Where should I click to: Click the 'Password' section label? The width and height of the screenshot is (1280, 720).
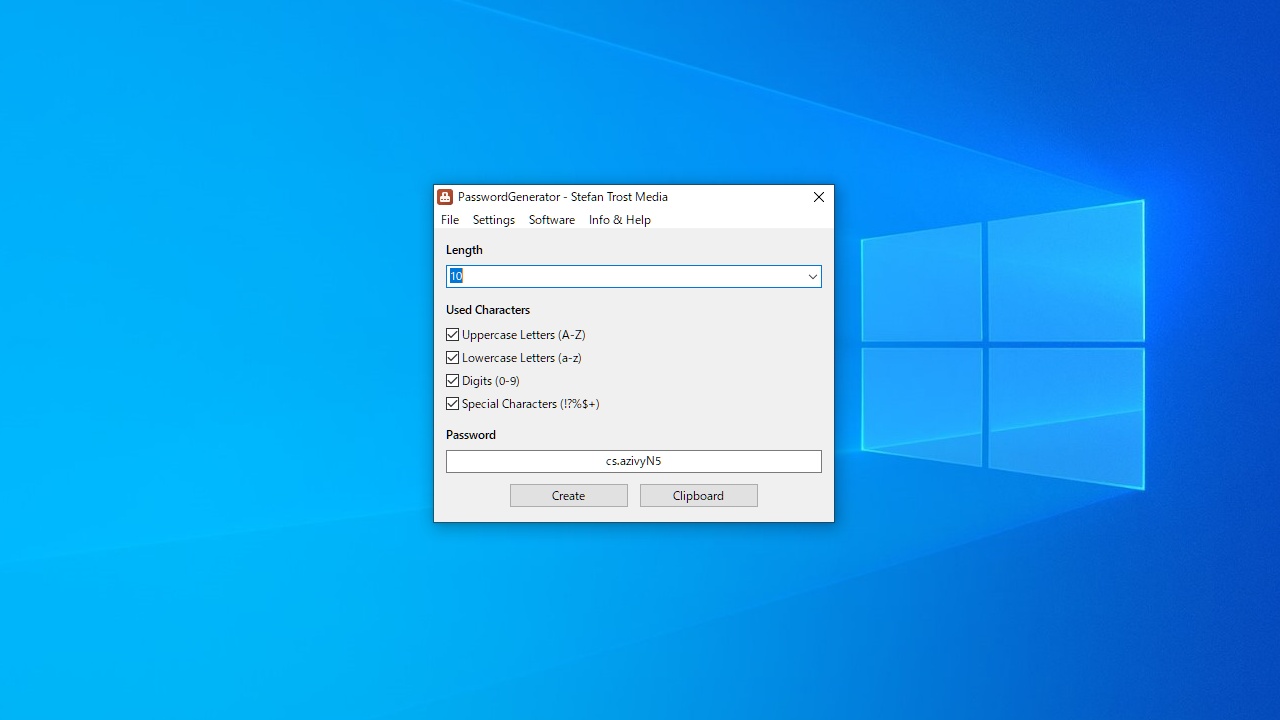point(471,435)
